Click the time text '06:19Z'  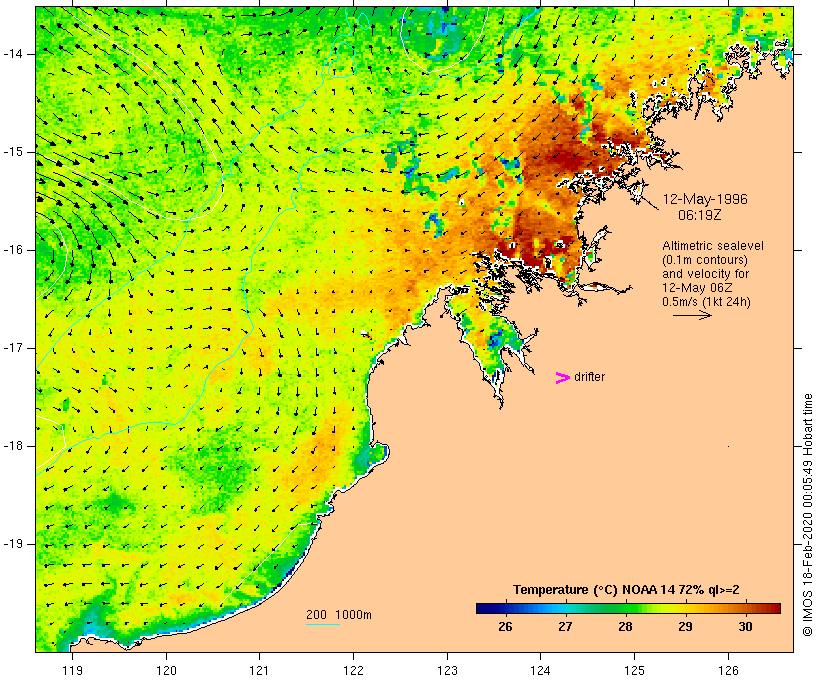point(700,215)
